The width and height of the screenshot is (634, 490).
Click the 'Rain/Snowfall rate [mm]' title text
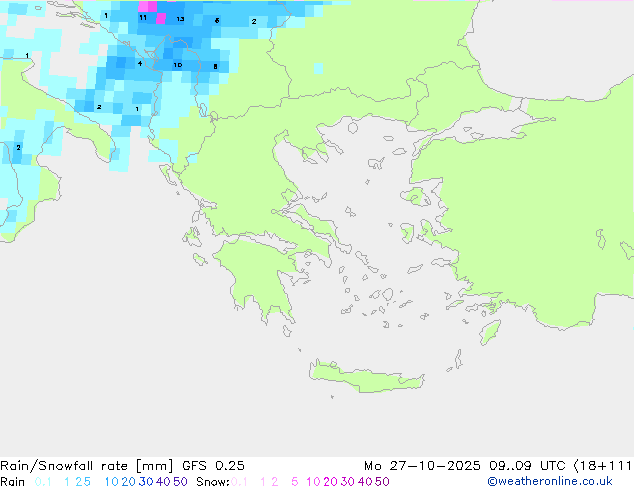[x=87, y=466]
